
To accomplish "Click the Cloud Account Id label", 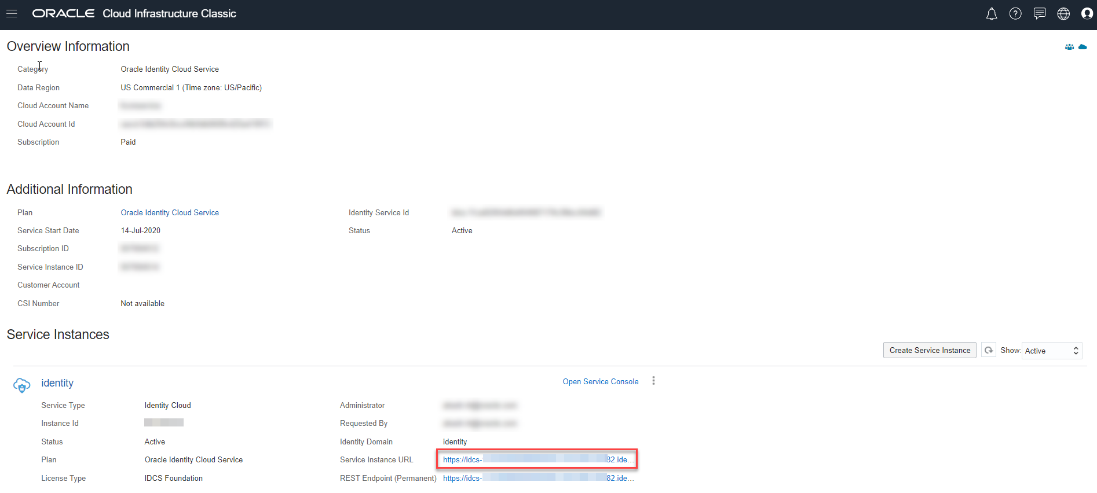I will pyautogui.click(x=46, y=124).
